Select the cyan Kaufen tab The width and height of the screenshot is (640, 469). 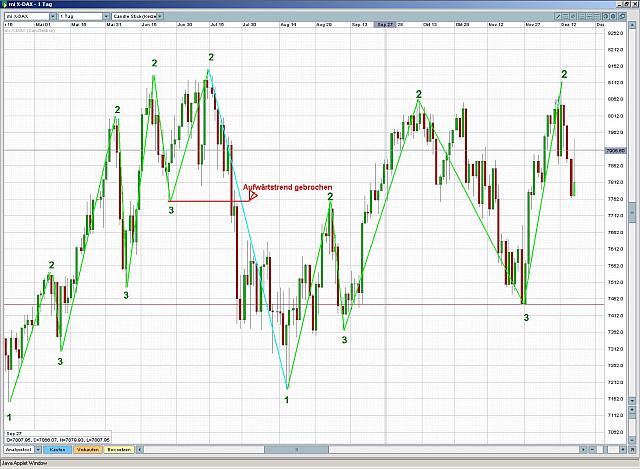(58, 450)
